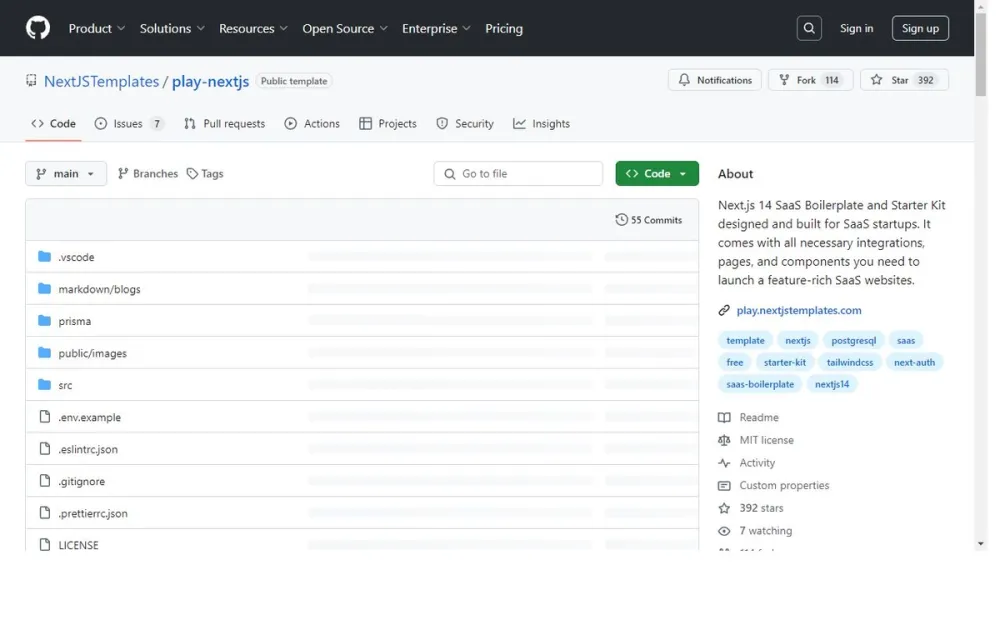Click the .gitignore file icon

tap(45, 480)
